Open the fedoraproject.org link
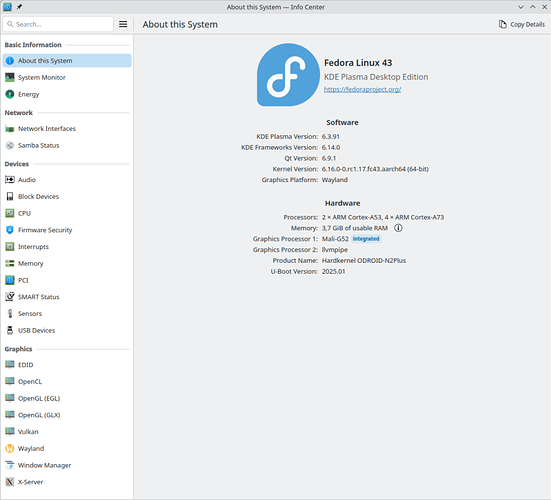Viewport: 551px width, 500px height. pos(362,89)
